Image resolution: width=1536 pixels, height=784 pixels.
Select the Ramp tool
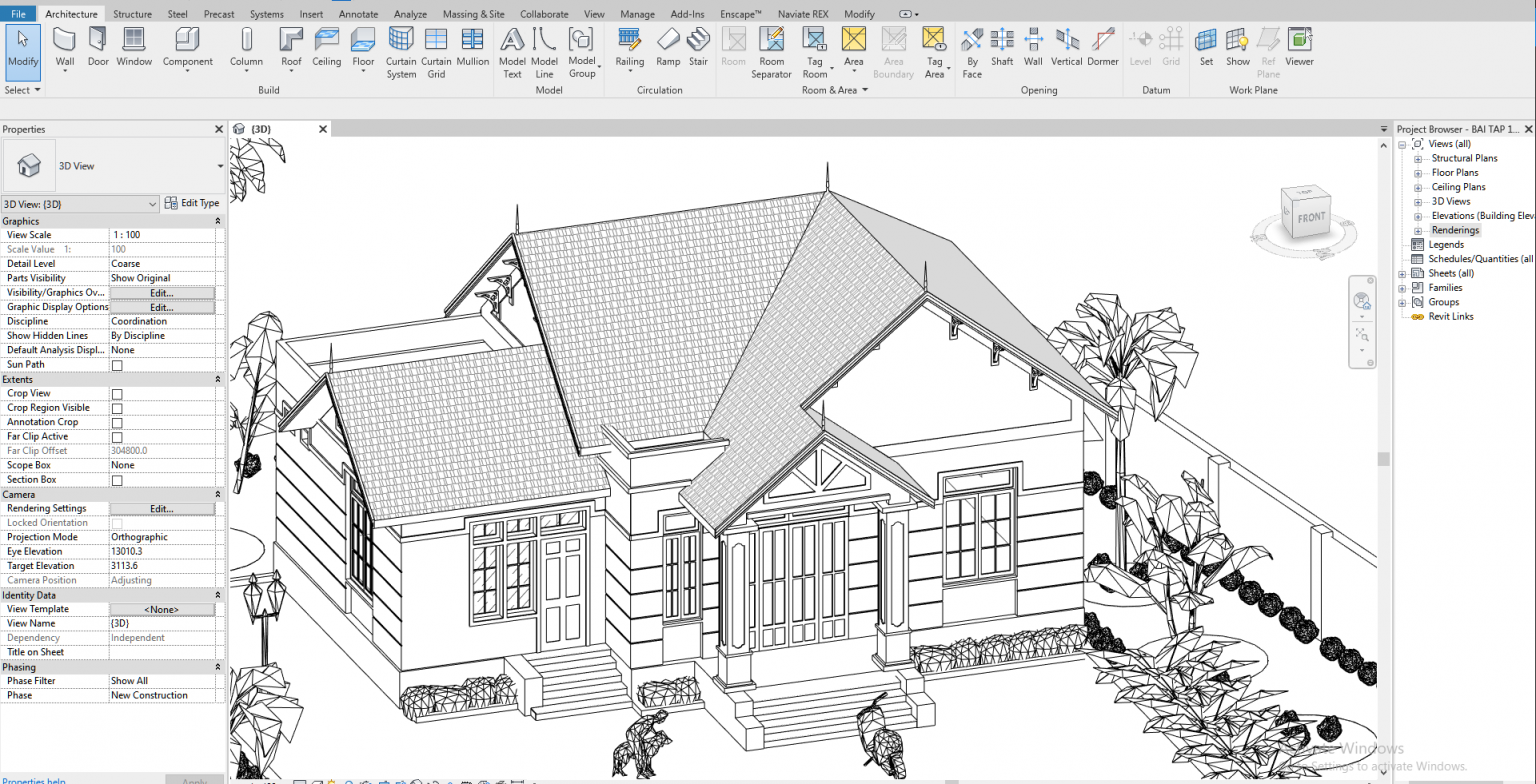tap(667, 47)
